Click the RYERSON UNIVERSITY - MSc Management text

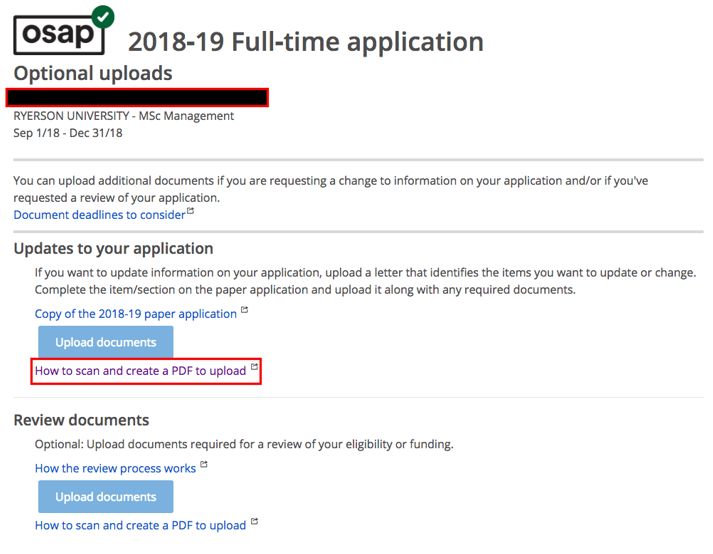tap(124, 116)
